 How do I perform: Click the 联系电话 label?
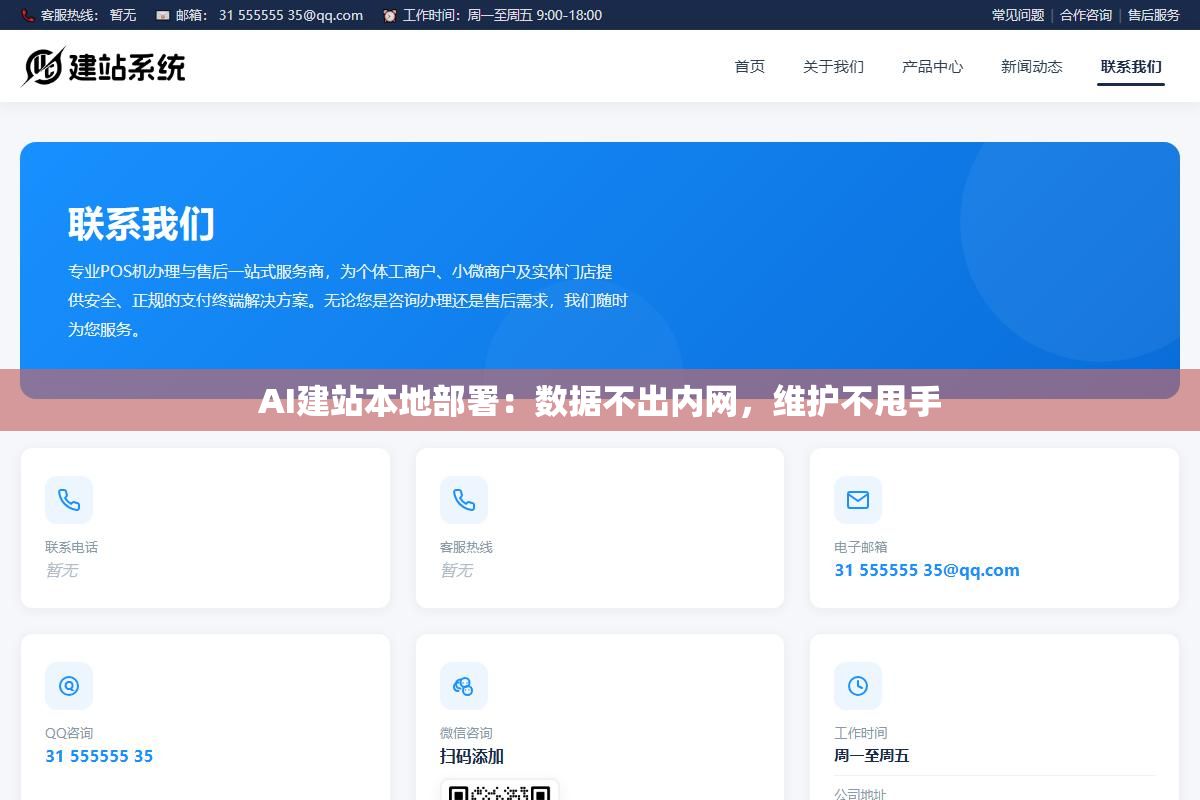pos(71,547)
